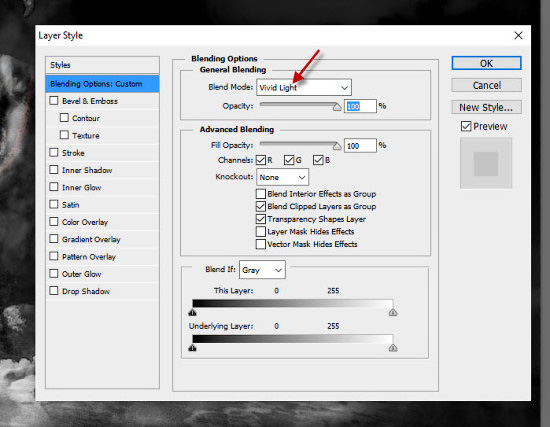This screenshot has height=427, width=550.
Task: Enable the Stroke checkbox
Action: (x=54, y=152)
